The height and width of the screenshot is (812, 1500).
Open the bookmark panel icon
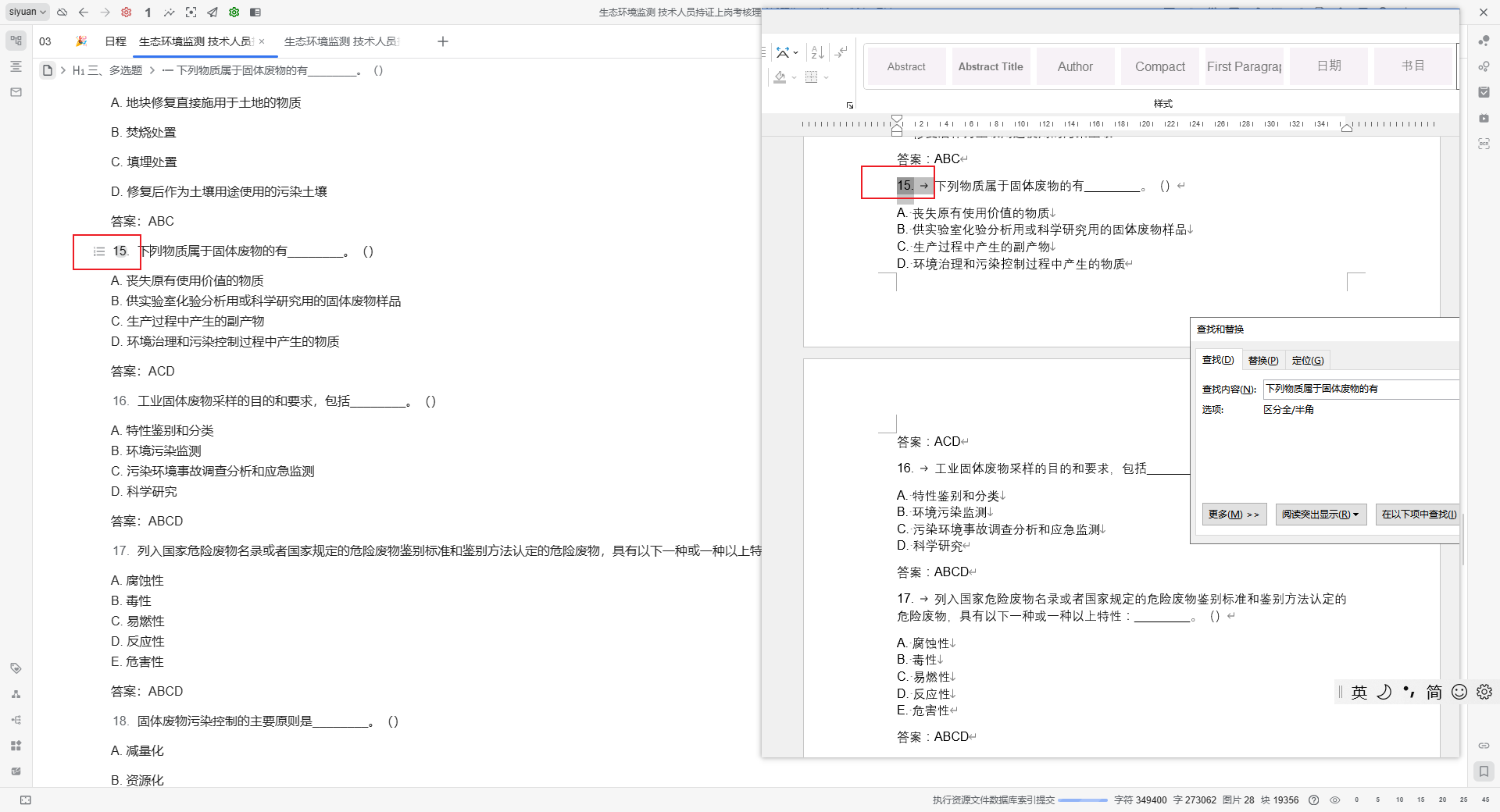click(x=1483, y=771)
